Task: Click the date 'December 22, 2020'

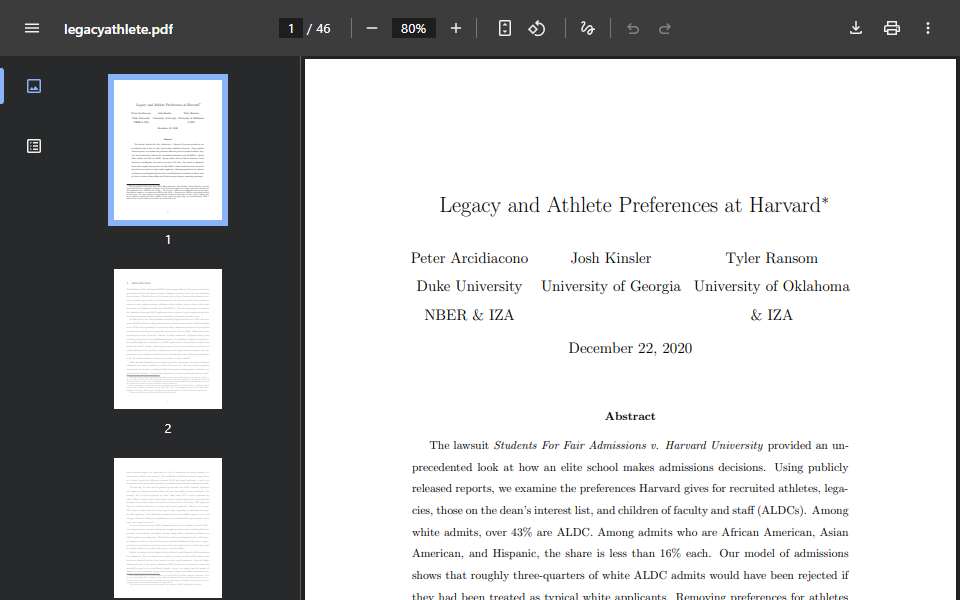Action: pyautogui.click(x=630, y=348)
